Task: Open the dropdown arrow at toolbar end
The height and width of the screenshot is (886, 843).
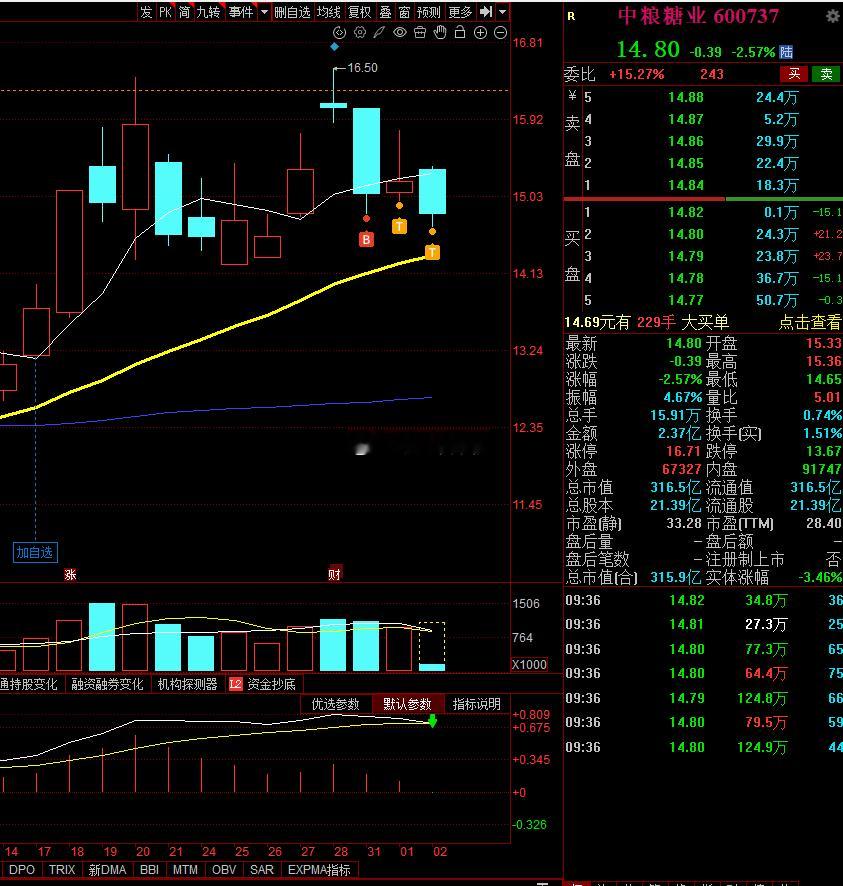Action: coord(502,11)
